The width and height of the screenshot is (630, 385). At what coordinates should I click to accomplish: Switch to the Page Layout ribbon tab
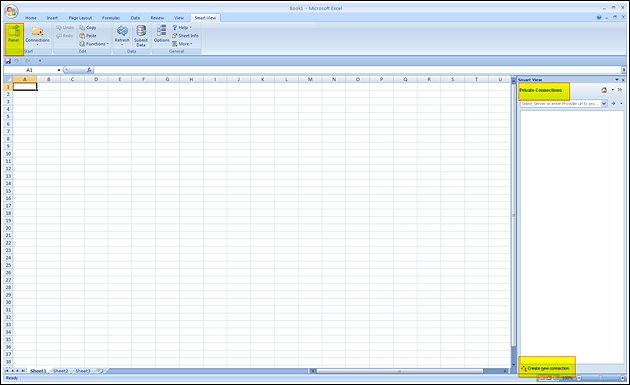tap(80, 18)
